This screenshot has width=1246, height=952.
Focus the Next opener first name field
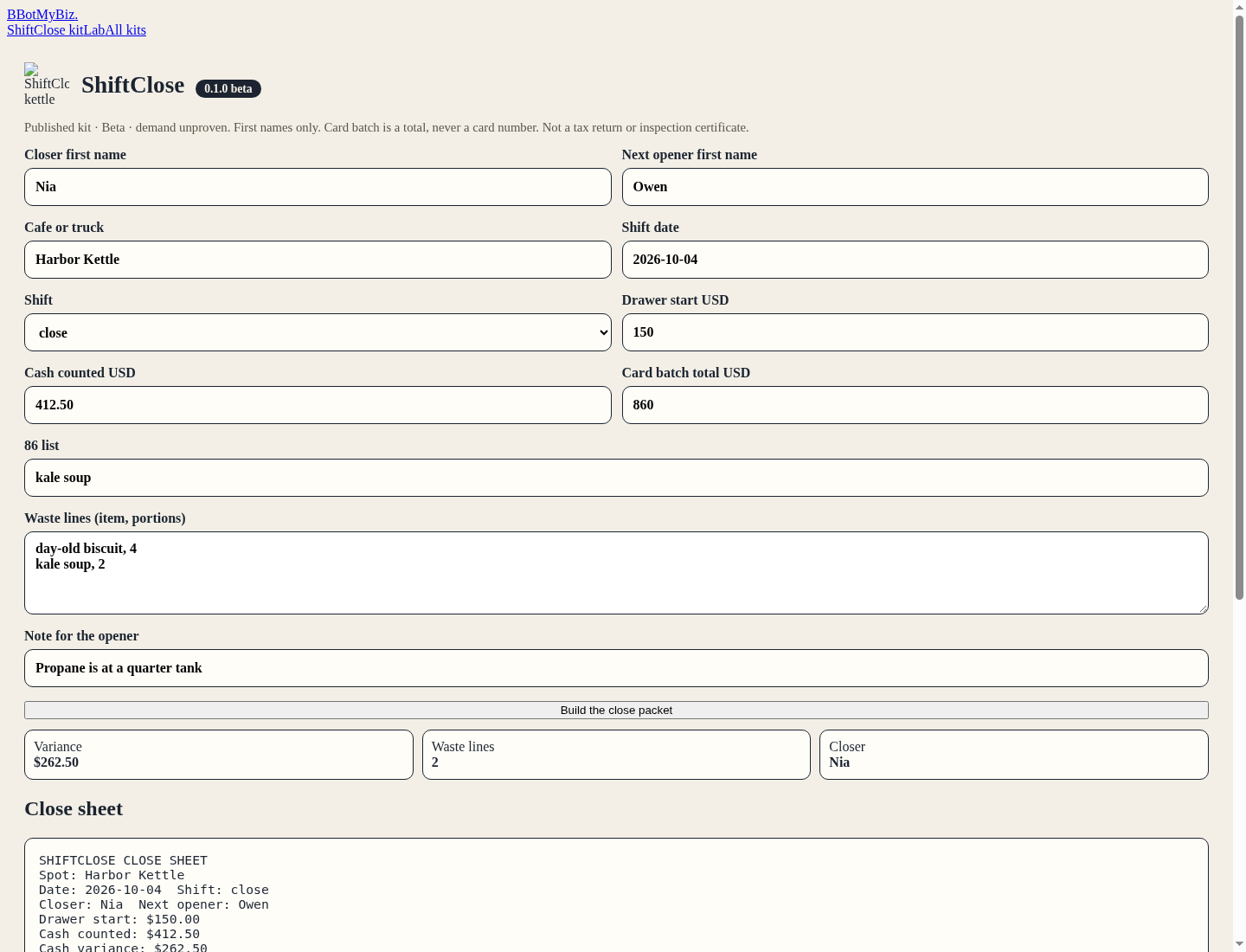click(x=915, y=187)
